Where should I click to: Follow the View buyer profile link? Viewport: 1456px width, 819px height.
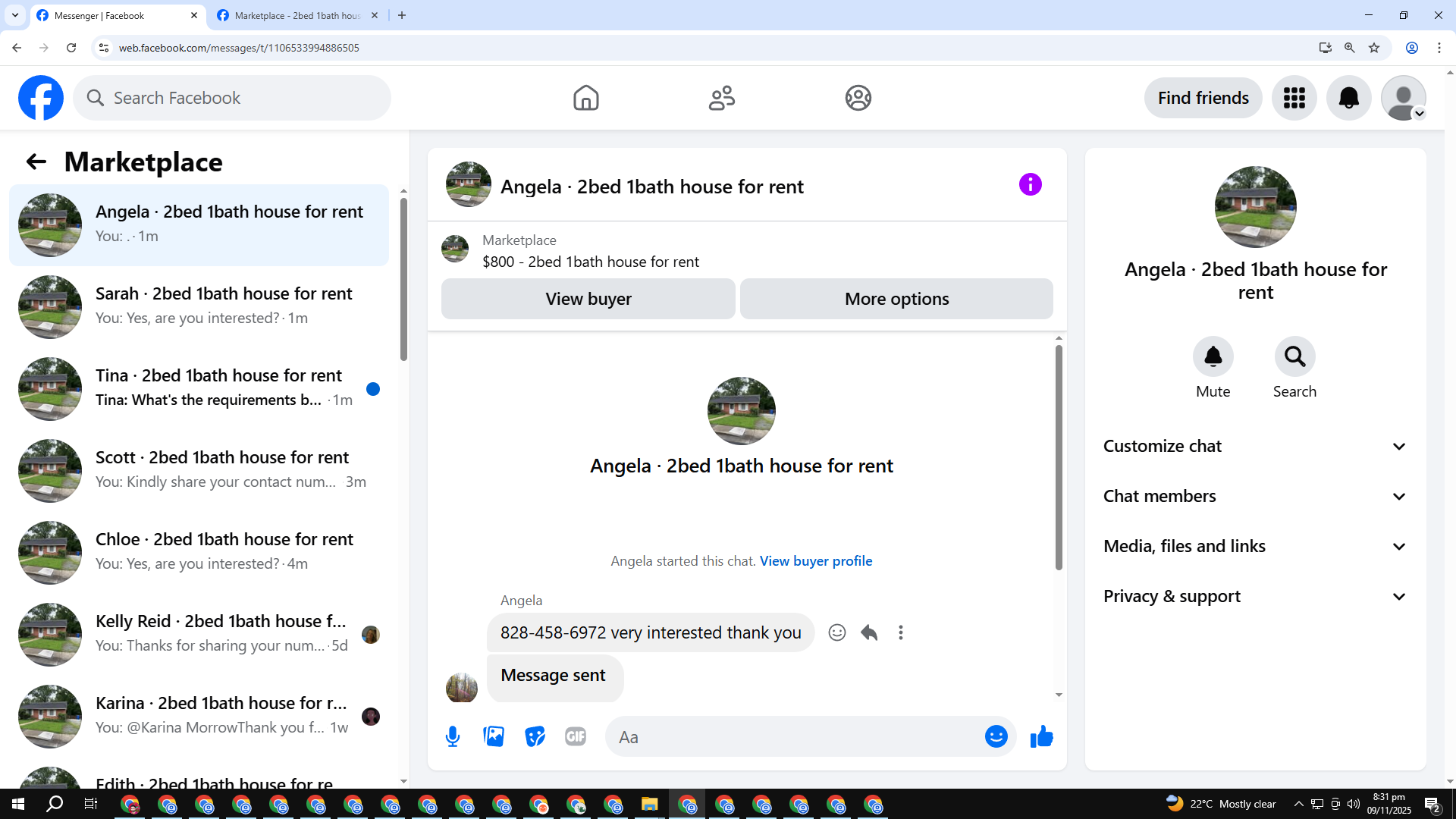pos(816,561)
